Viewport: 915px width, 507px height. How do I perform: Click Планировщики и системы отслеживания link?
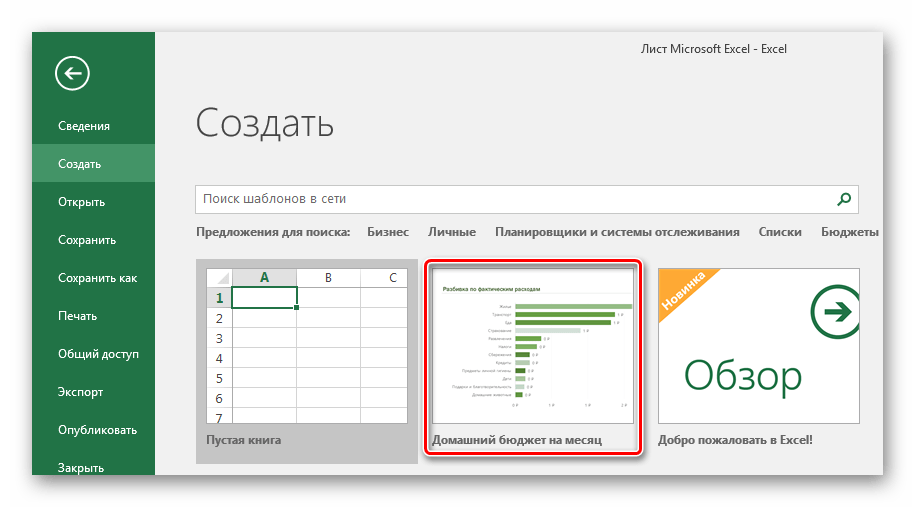617,232
